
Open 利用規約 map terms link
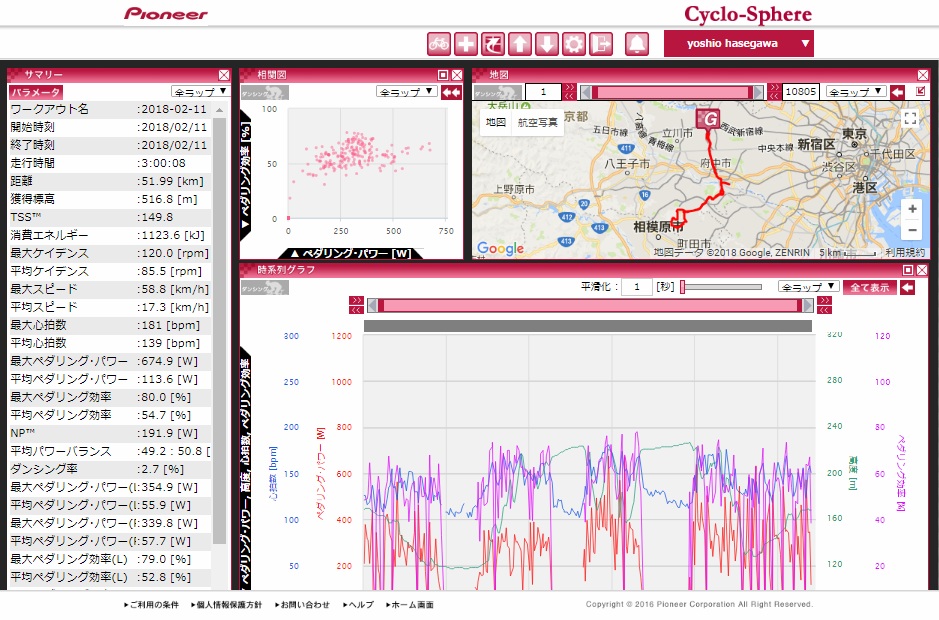tap(904, 253)
